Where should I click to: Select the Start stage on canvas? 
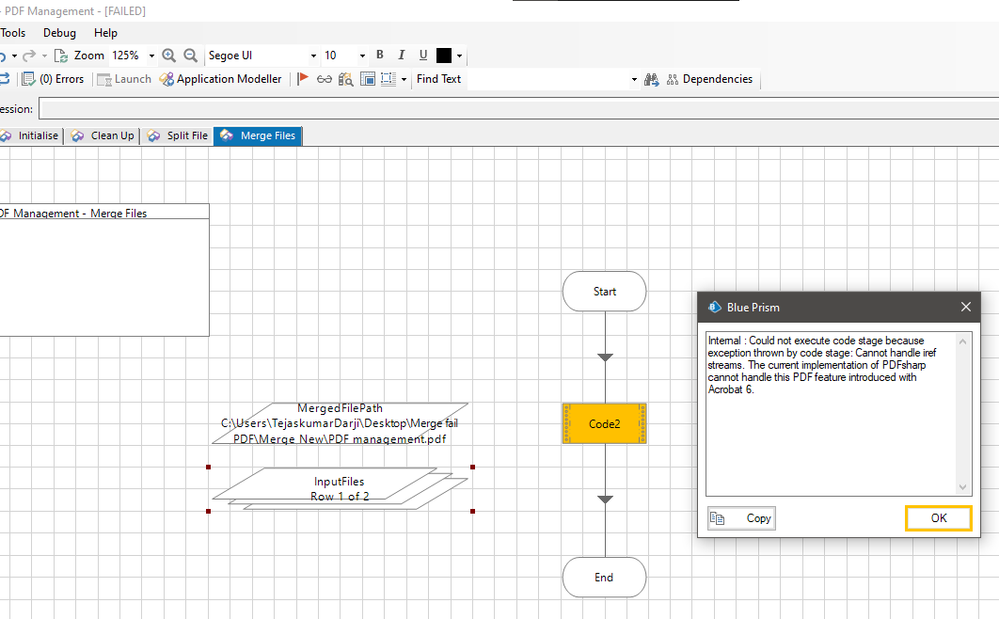tap(605, 292)
